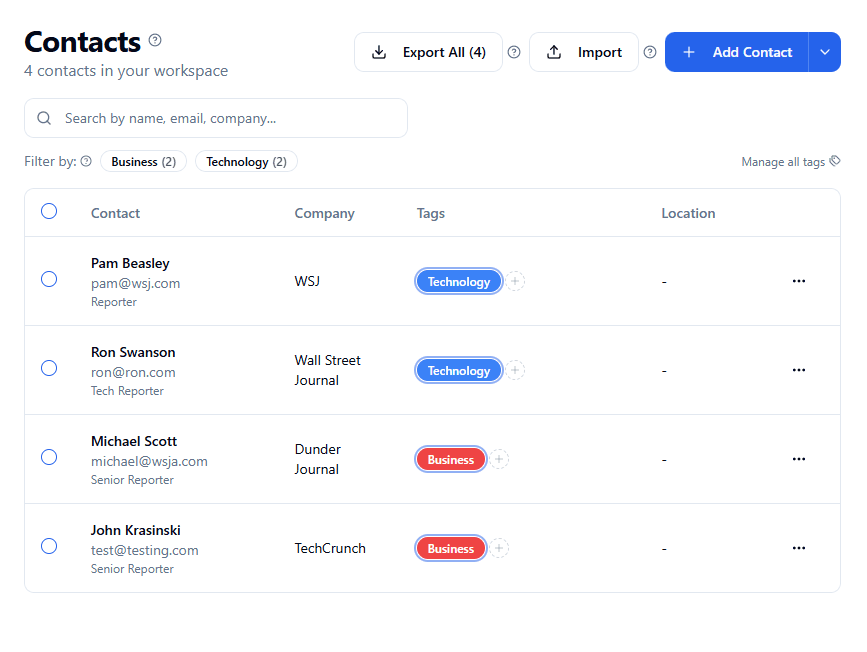Viewport: 867px width, 652px height.
Task: Click the search by name, email, company field
Action: 215,117
